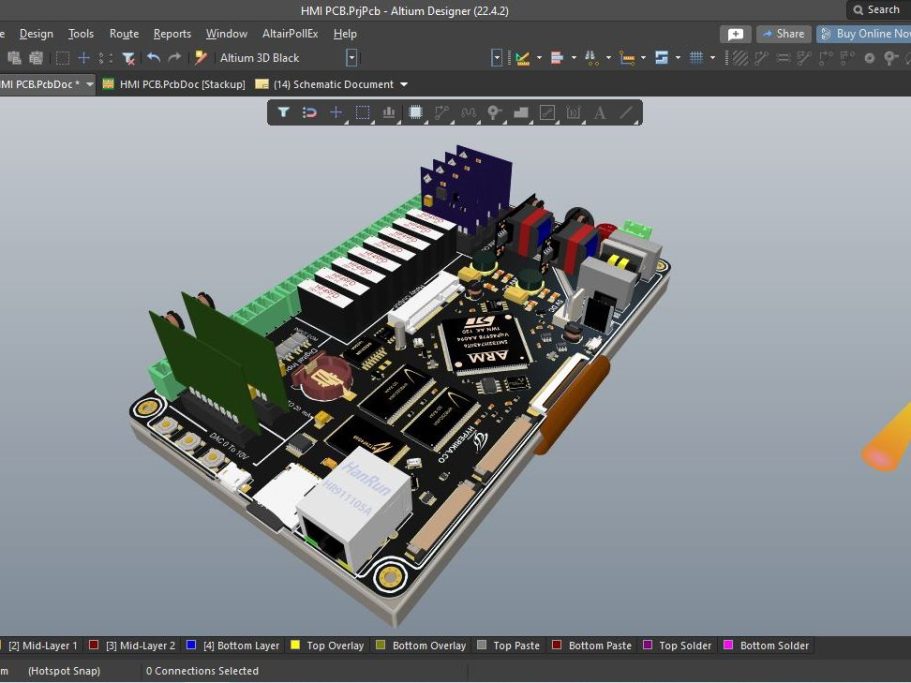Screen dimensions: 911x683
Task: Click the interactive routing icon in active bar
Action: [x=442, y=112]
